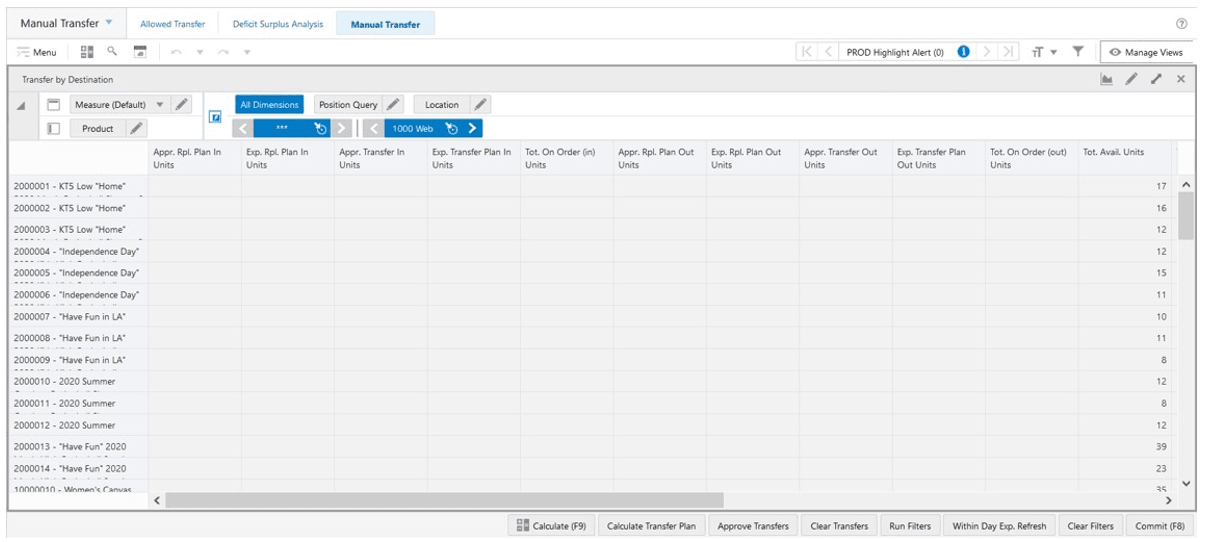Go to next Position Query item
This screenshot has height=542, width=1205.
coord(342,128)
